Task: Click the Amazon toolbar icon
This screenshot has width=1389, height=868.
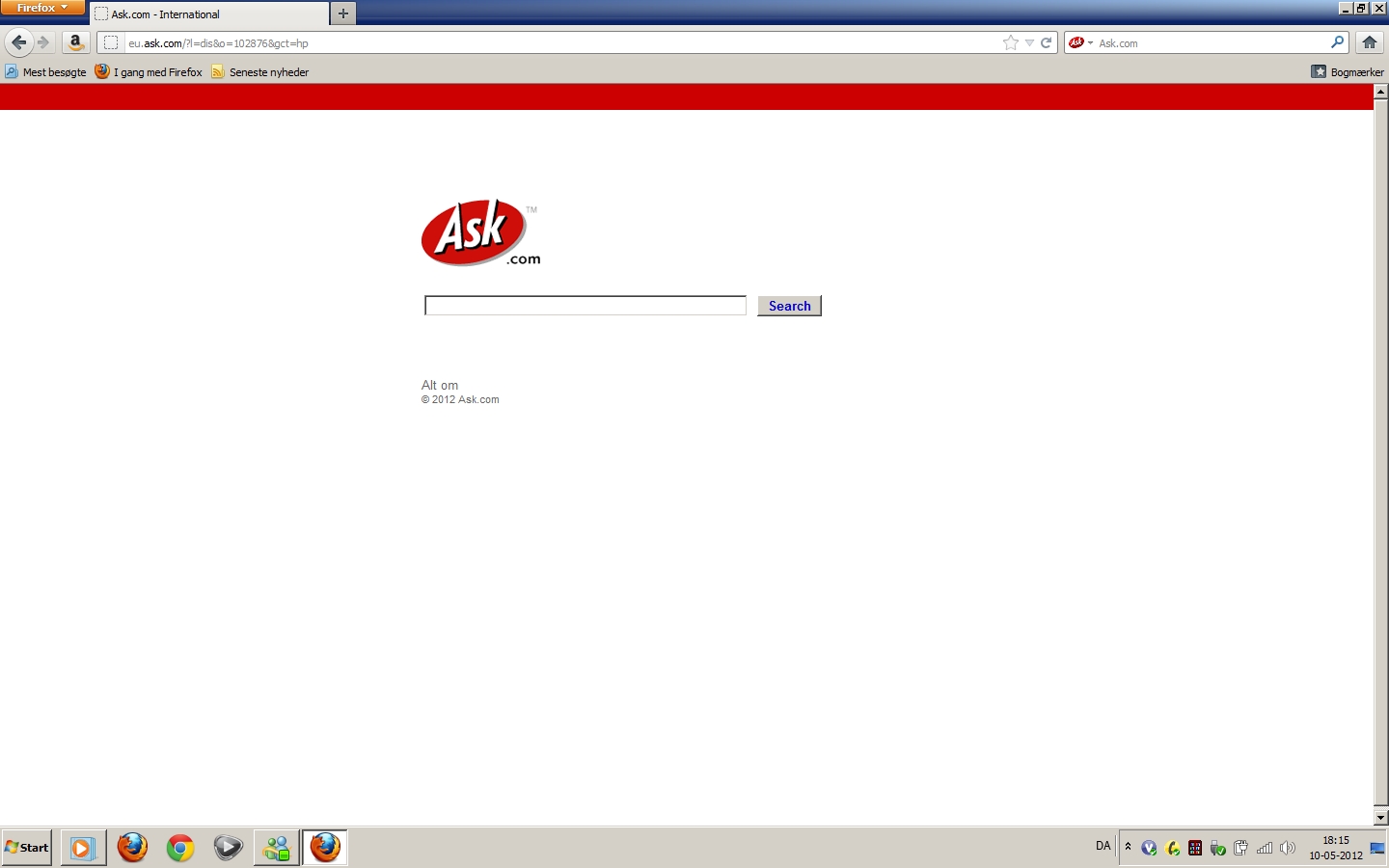Action: coord(75,42)
